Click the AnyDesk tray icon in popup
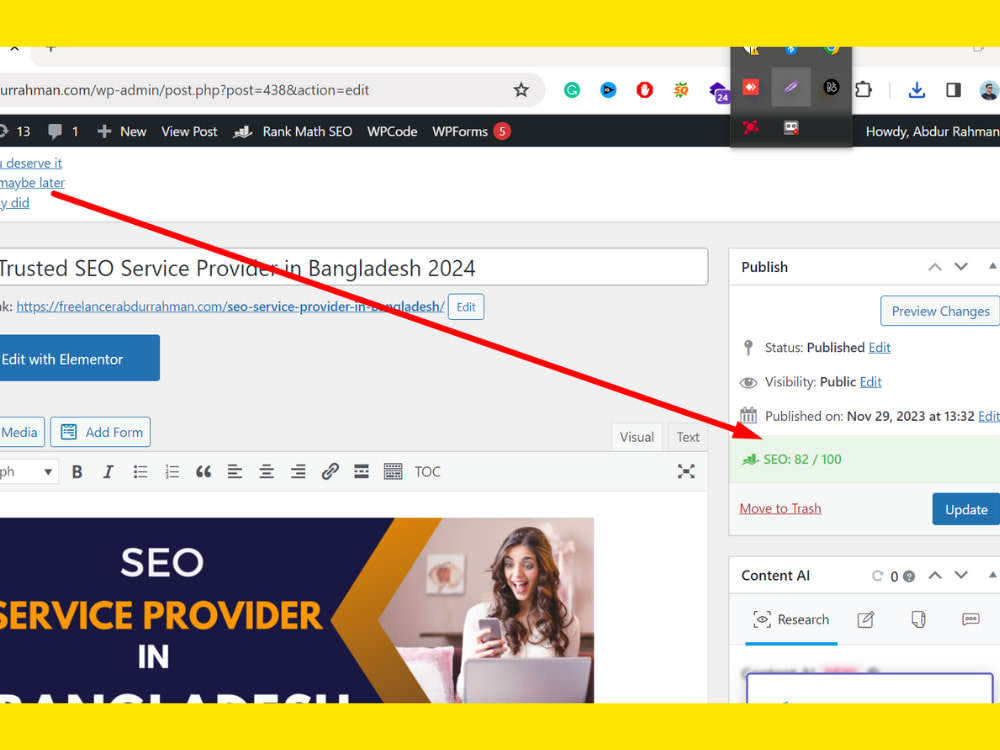 (751, 87)
